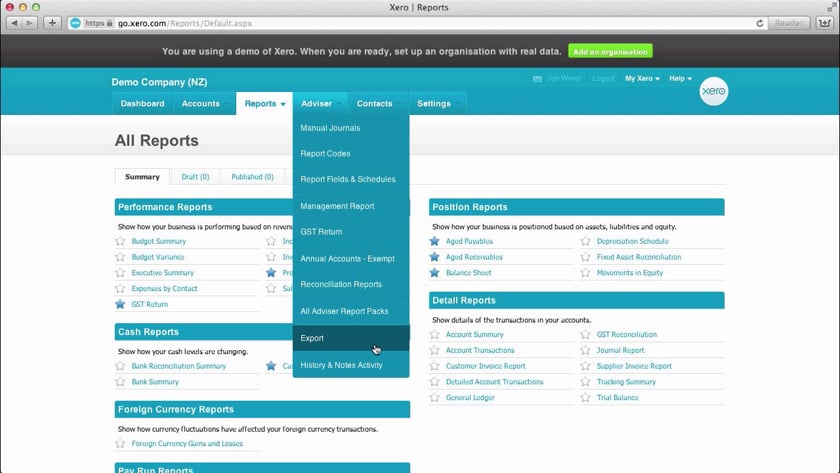Select Annual Accounts - Exempt menu item

(351, 259)
